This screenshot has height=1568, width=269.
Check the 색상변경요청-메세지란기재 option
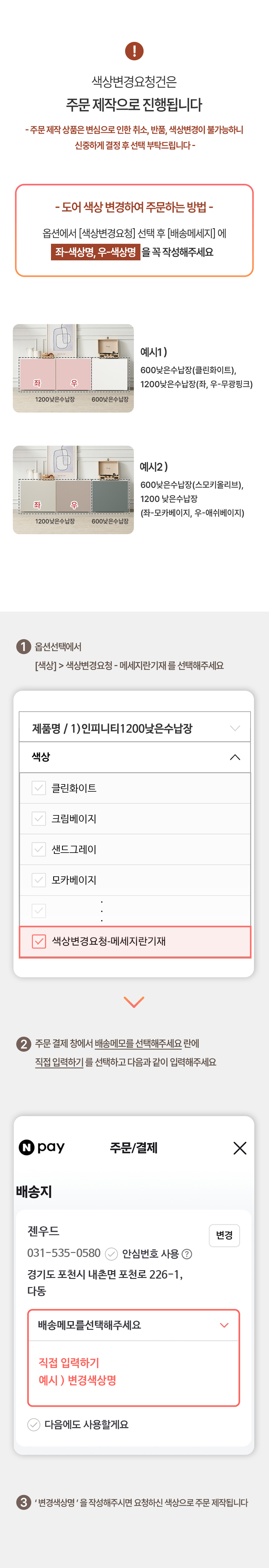coord(39,941)
